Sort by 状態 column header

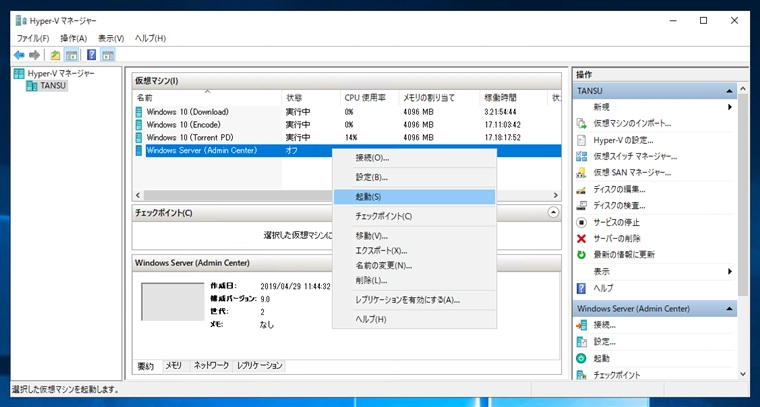tap(311, 98)
